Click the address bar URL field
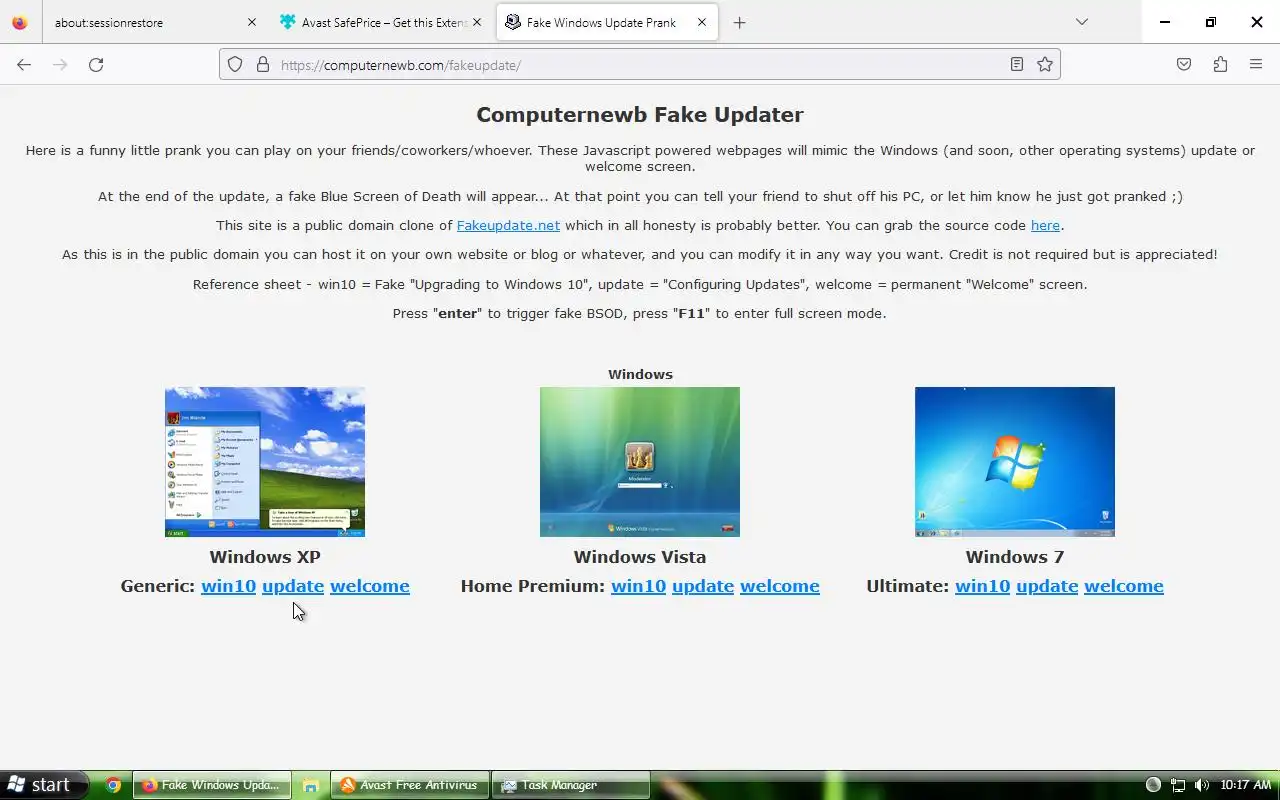Image resolution: width=1280 pixels, height=800 pixels. click(640, 65)
